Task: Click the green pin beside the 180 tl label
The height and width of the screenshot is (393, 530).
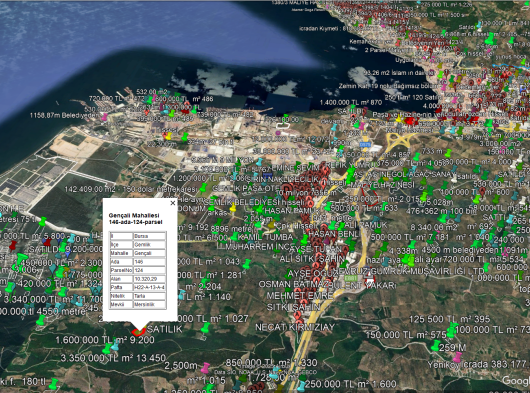Action: click(x=53, y=384)
